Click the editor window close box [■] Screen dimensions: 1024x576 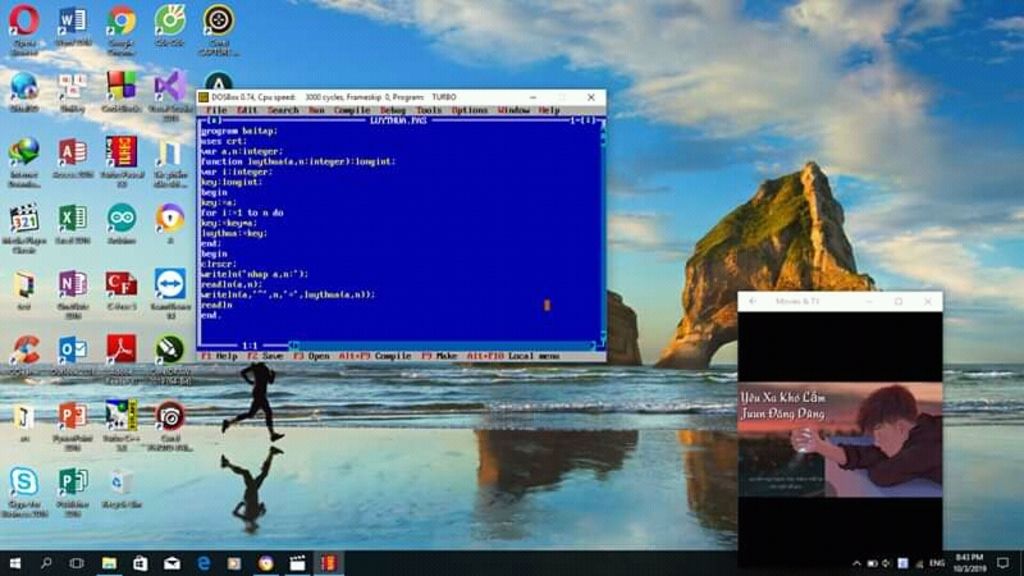[214, 121]
